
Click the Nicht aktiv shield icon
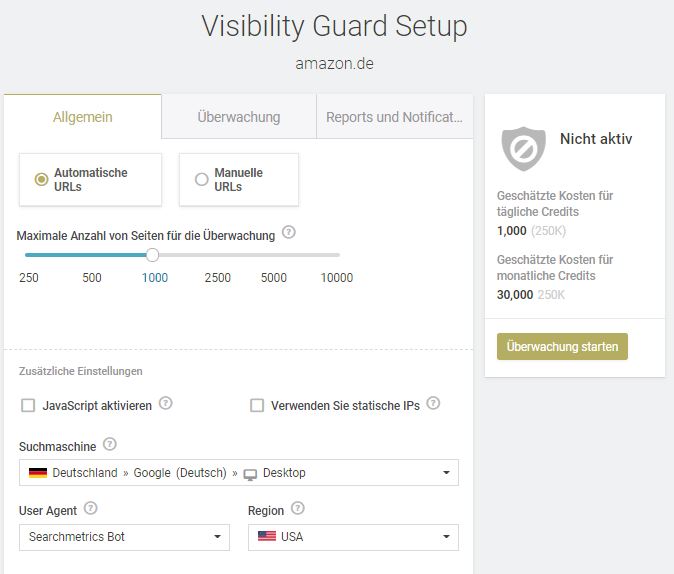[523, 149]
